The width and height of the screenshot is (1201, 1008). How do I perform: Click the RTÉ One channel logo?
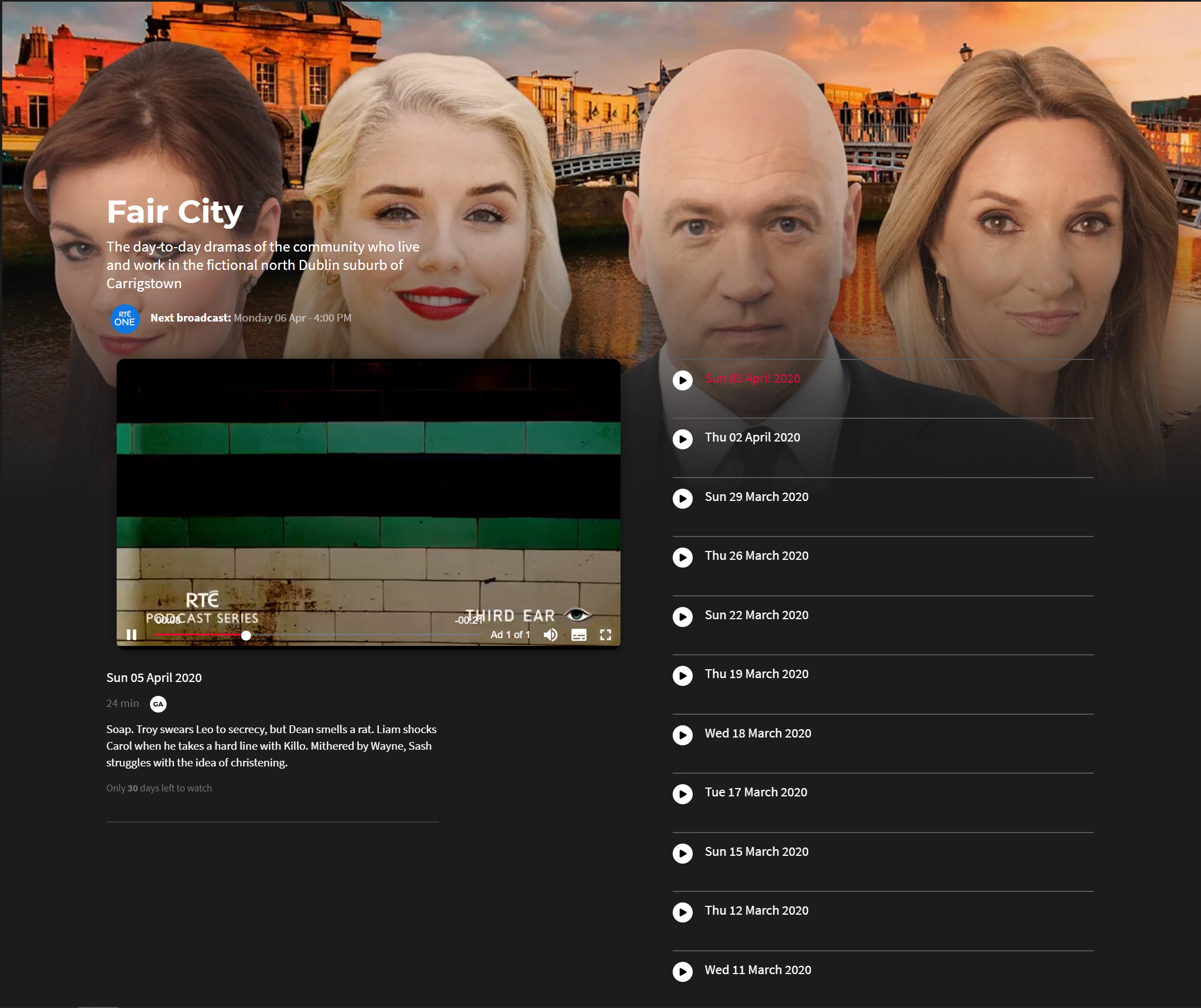[x=124, y=318]
